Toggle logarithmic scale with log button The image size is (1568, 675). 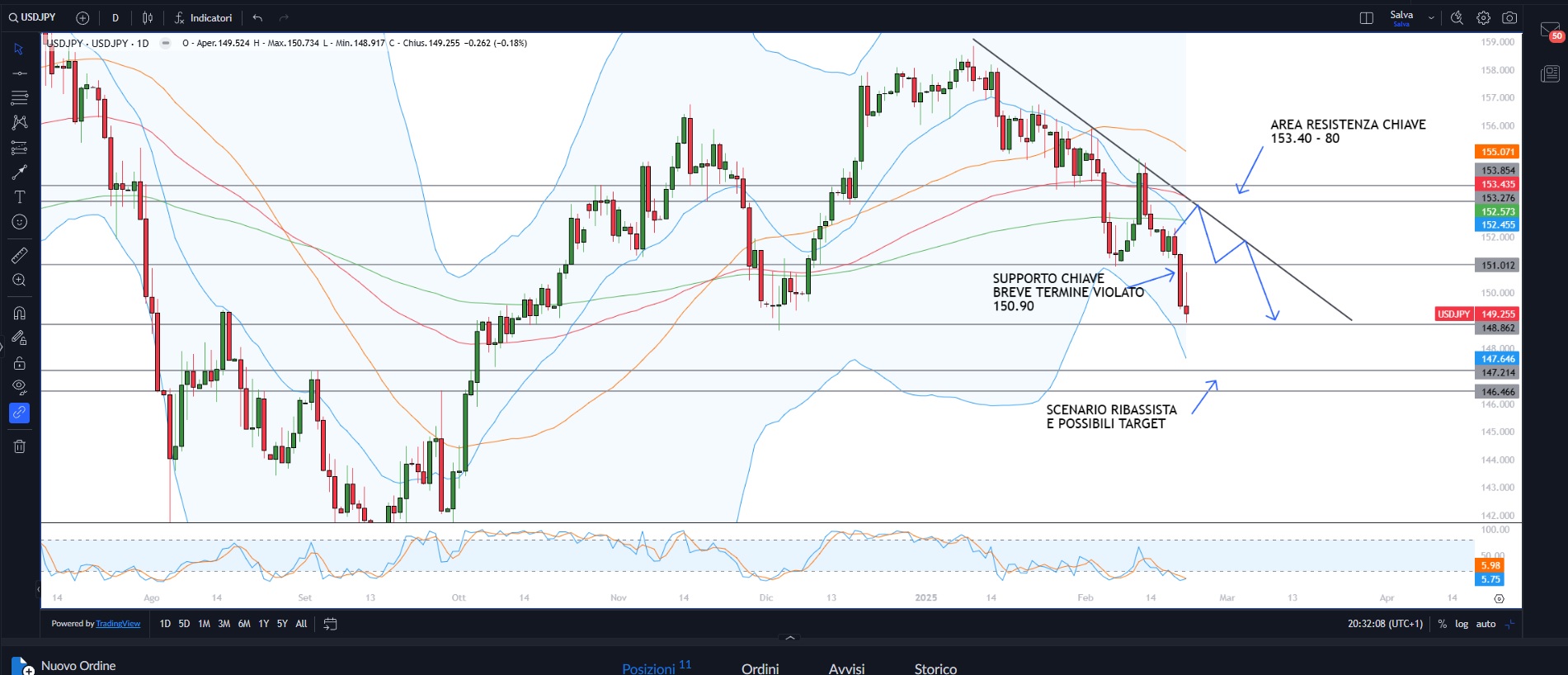1461,624
